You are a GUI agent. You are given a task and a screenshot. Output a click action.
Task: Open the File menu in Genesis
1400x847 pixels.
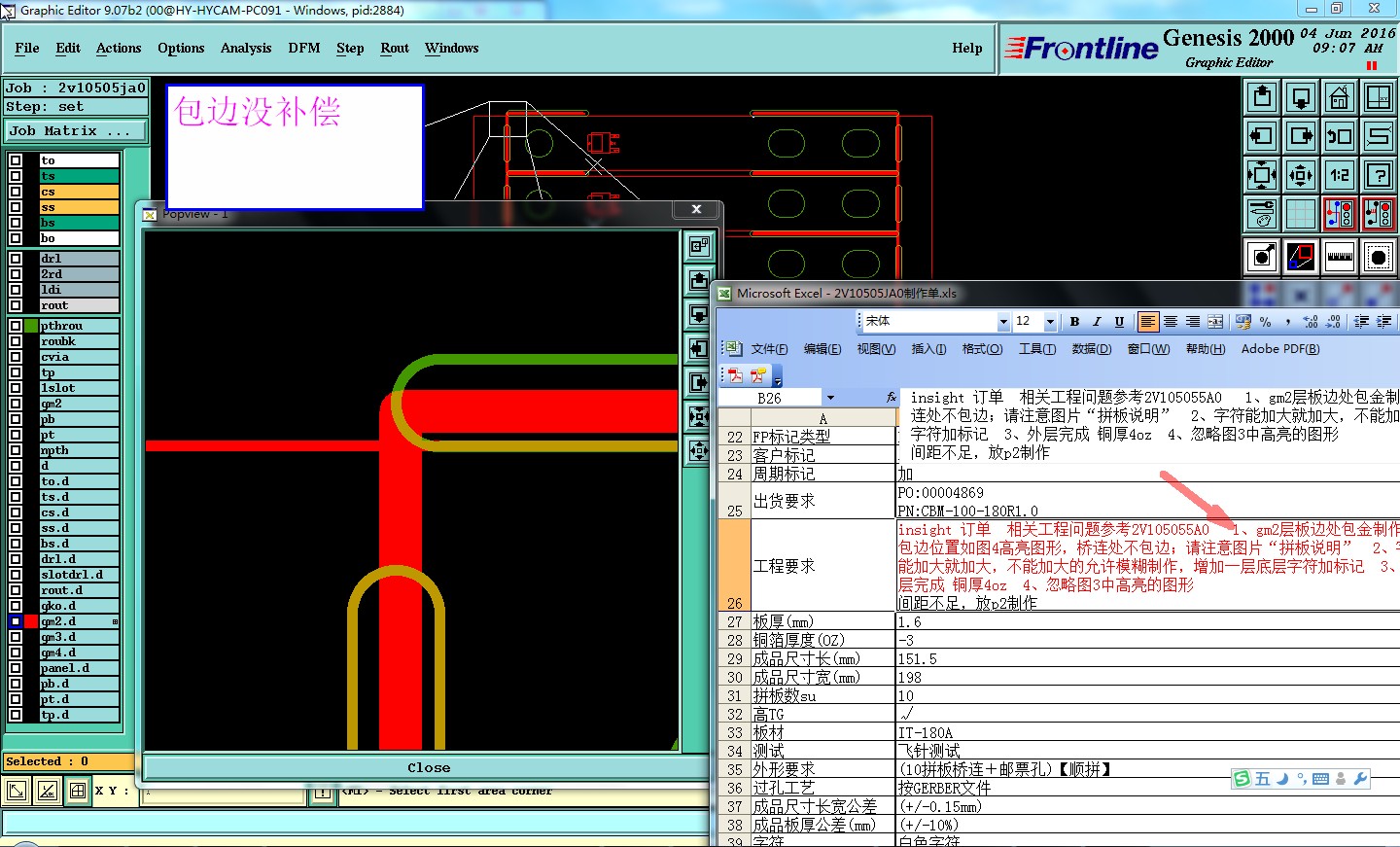[x=27, y=48]
